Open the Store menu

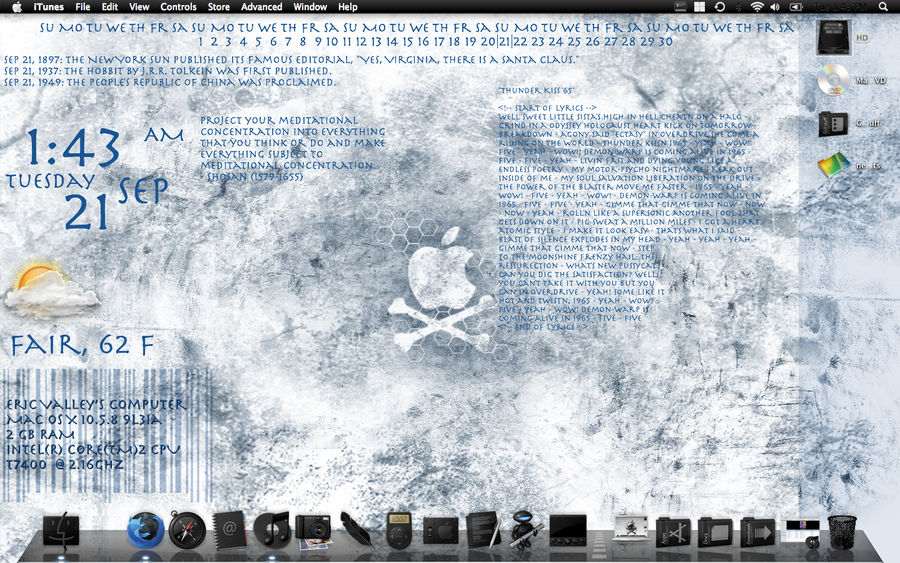(x=219, y=7)
